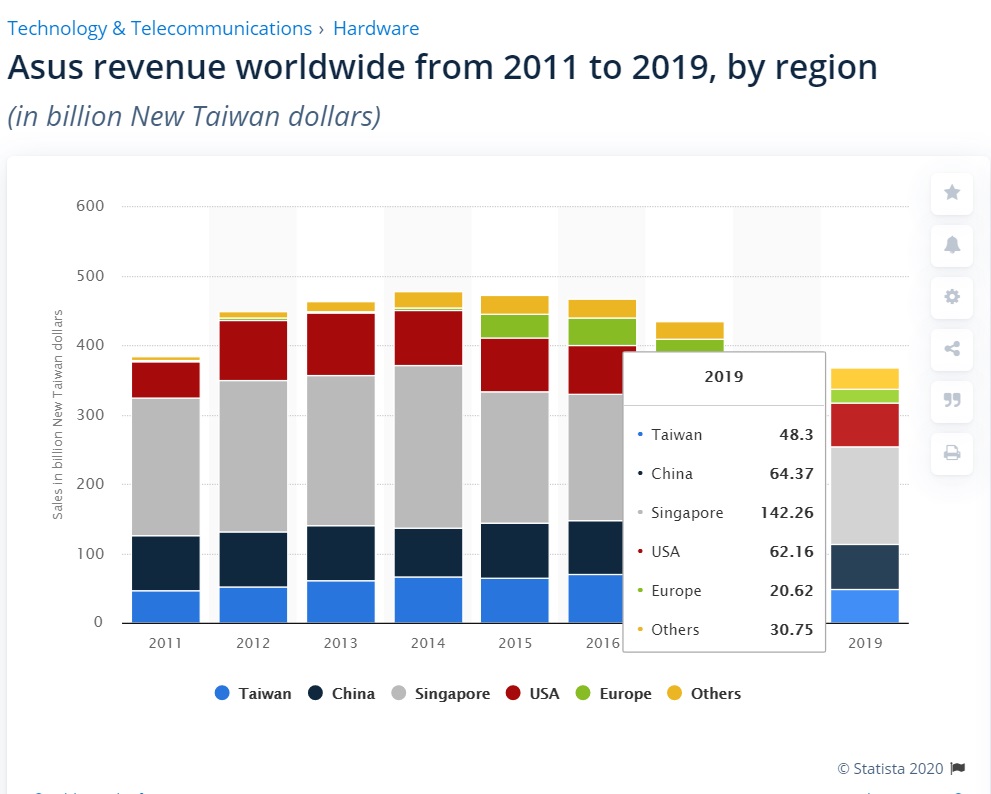Click the 2019 green Europe bar segment

865,396
